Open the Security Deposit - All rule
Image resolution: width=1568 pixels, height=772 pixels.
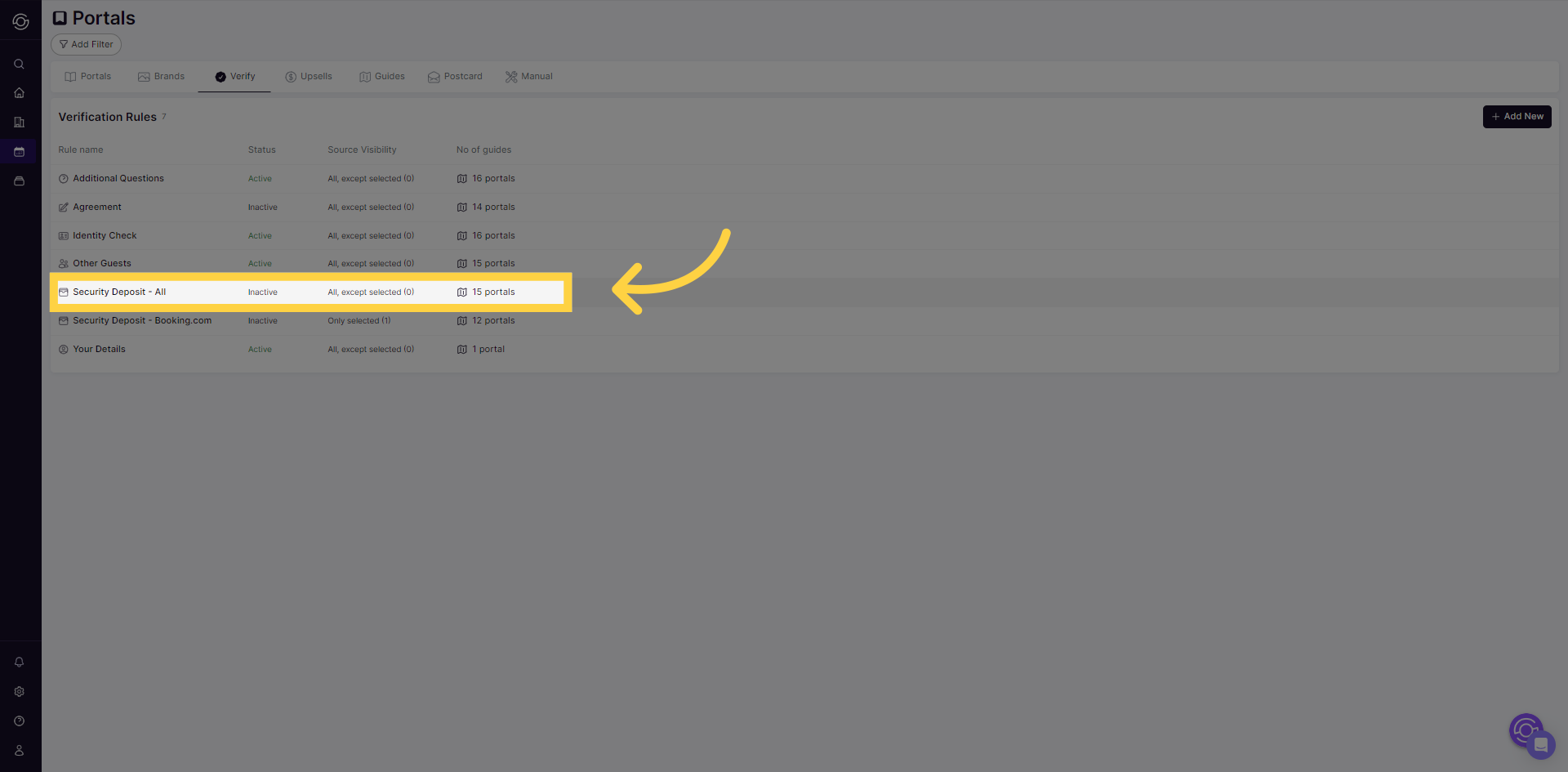[x=119, y=292]
